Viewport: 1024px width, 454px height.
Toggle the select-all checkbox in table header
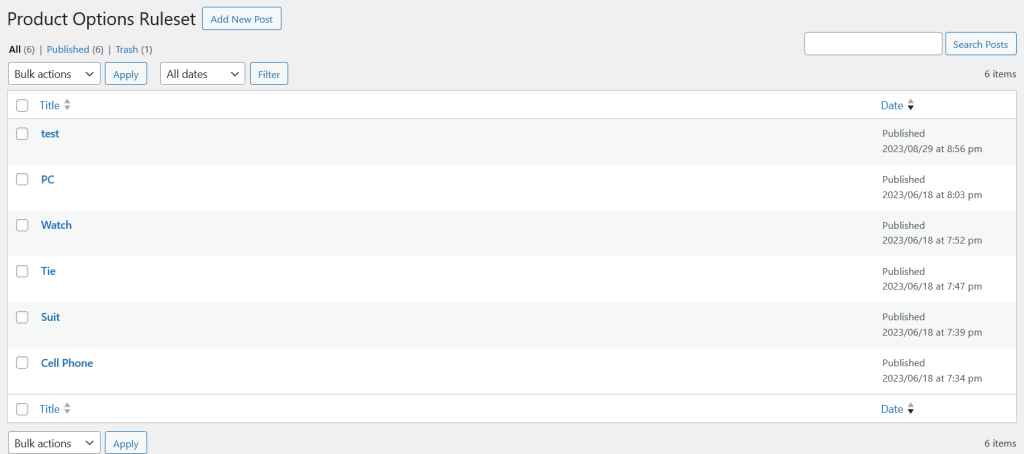click(x=22, y=105)
